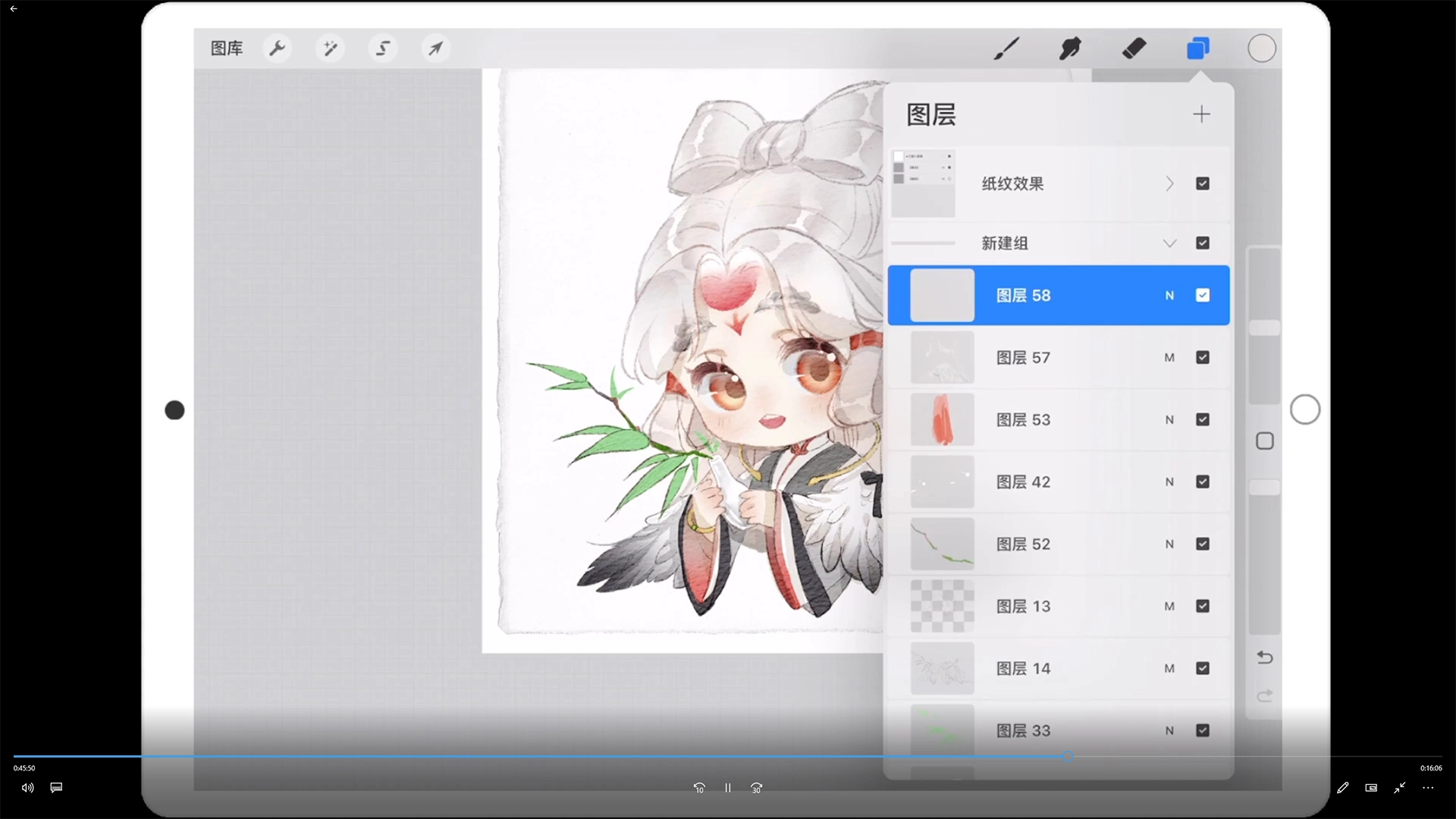Uncheck visibility of 纸纹效果 group
Screen dimensions: 1456x819
(x=1203, y=184)
